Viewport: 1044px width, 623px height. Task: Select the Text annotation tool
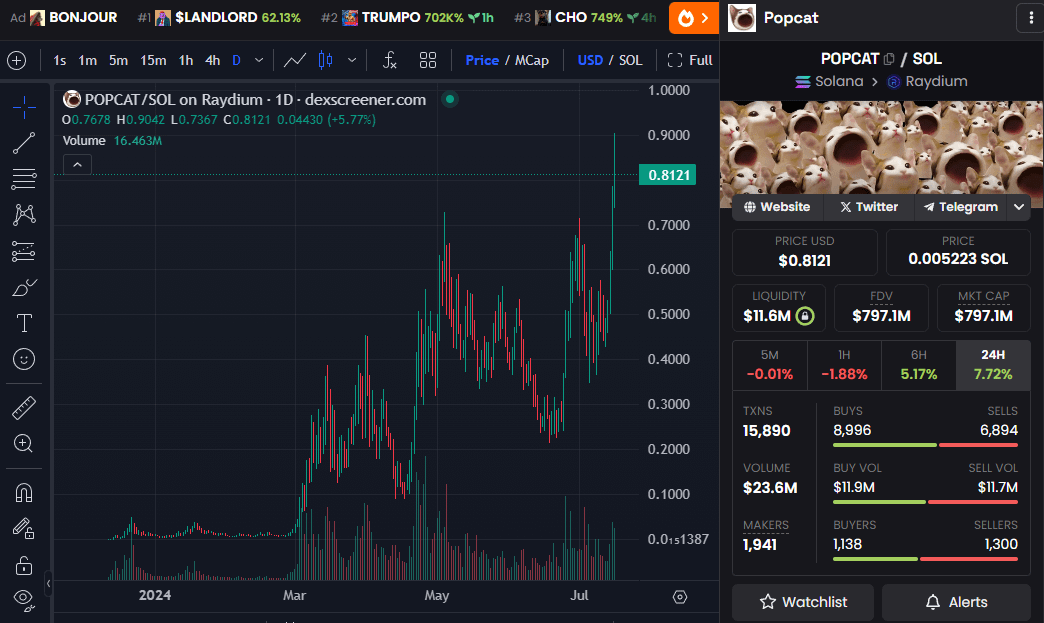coord(24,323)
